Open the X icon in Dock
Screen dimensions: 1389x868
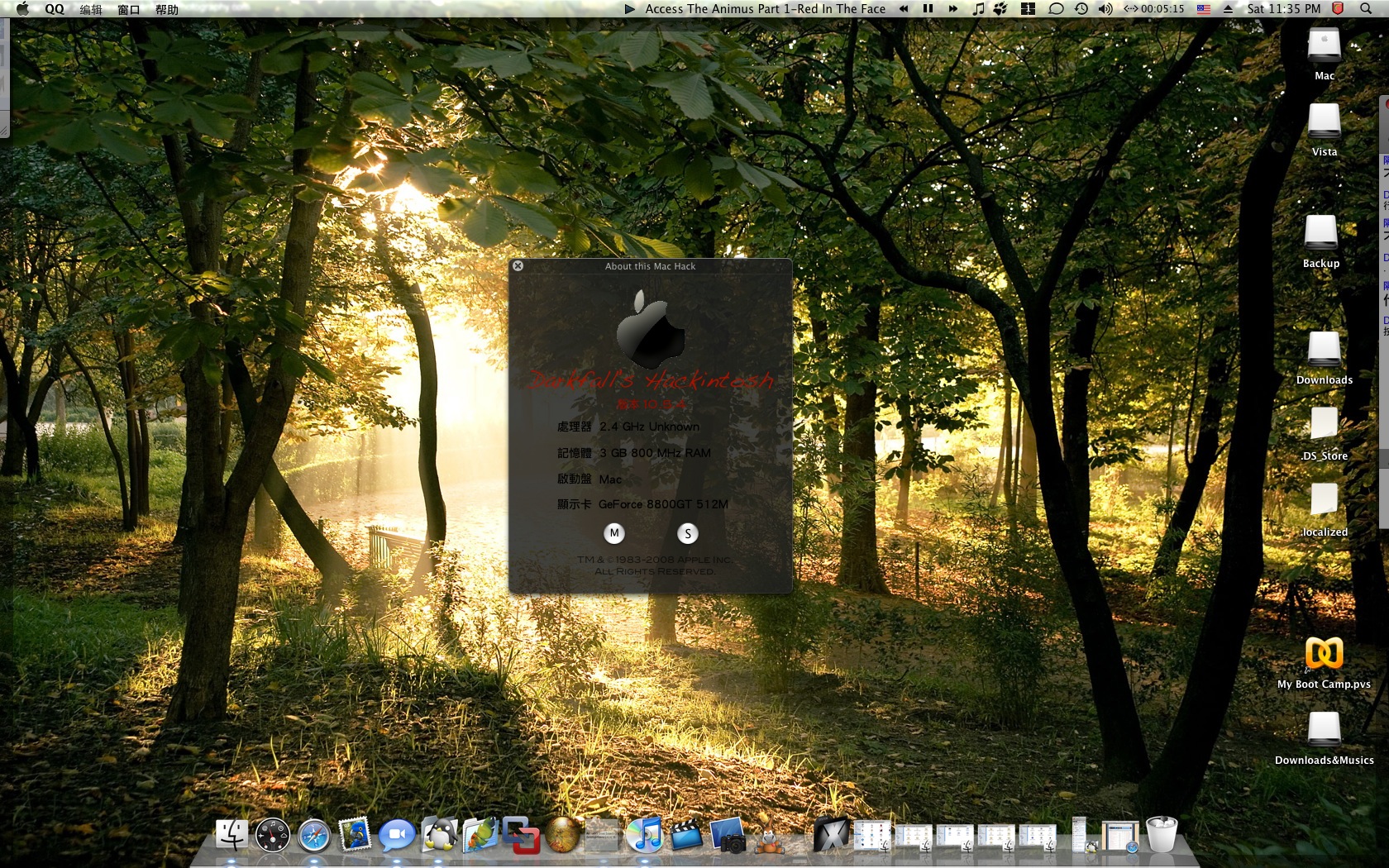click(830, 835)
